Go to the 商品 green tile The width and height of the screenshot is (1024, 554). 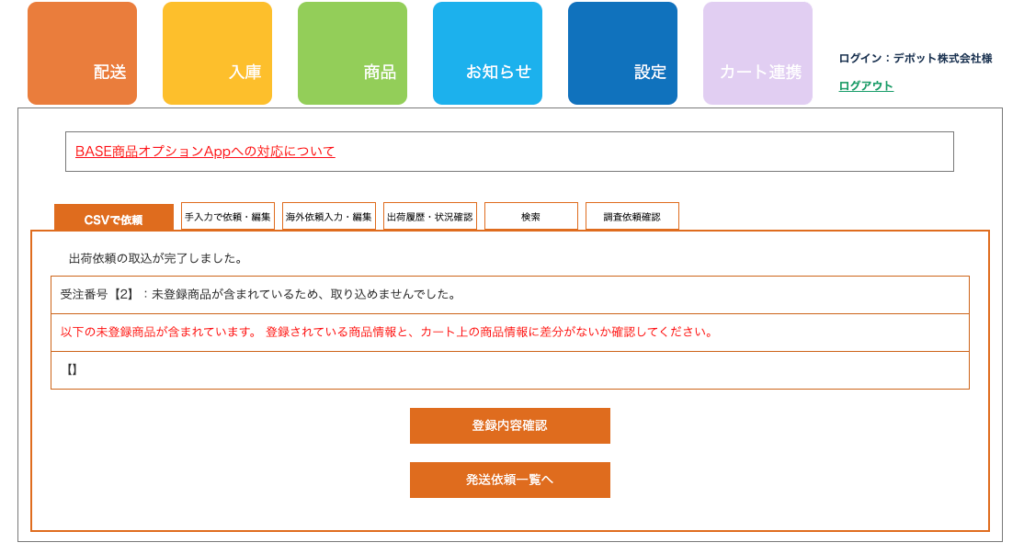352,54
